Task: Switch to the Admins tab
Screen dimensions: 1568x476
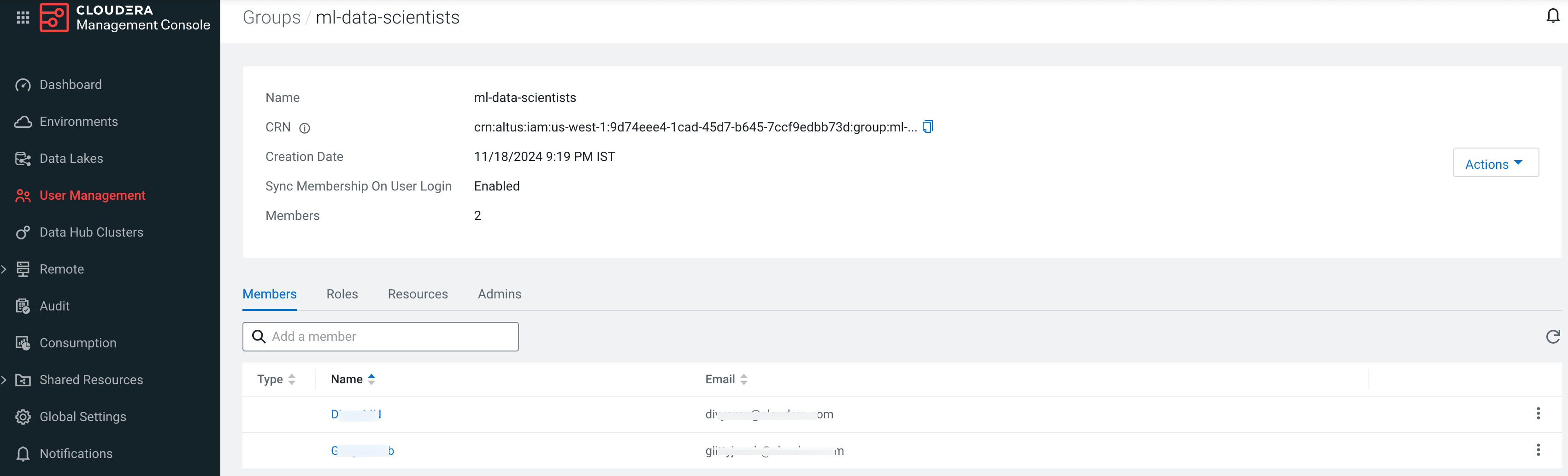Action: 499,294
